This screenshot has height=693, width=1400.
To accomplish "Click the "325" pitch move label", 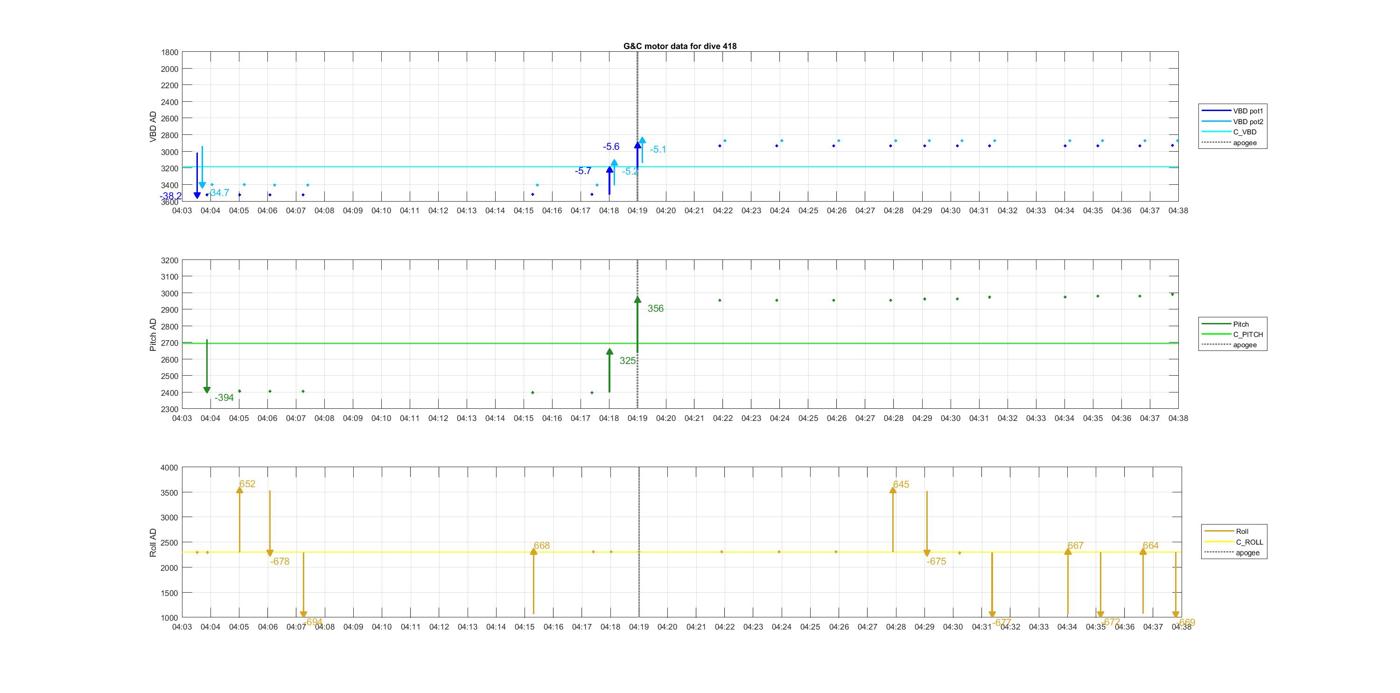I will tap(627, 361).
